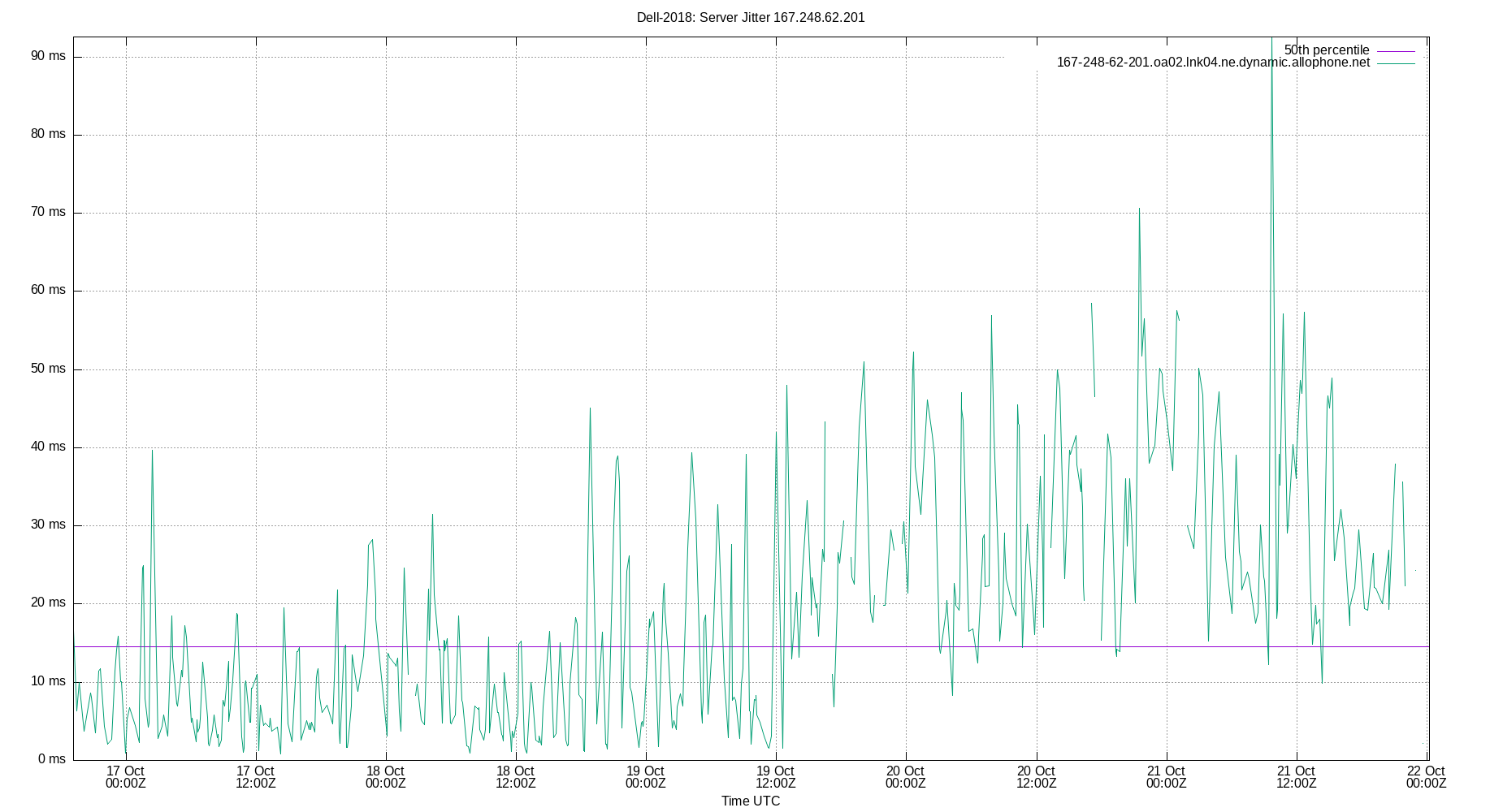
Task: Click the '40 ms' y-axis label
Action: point(48,447)
